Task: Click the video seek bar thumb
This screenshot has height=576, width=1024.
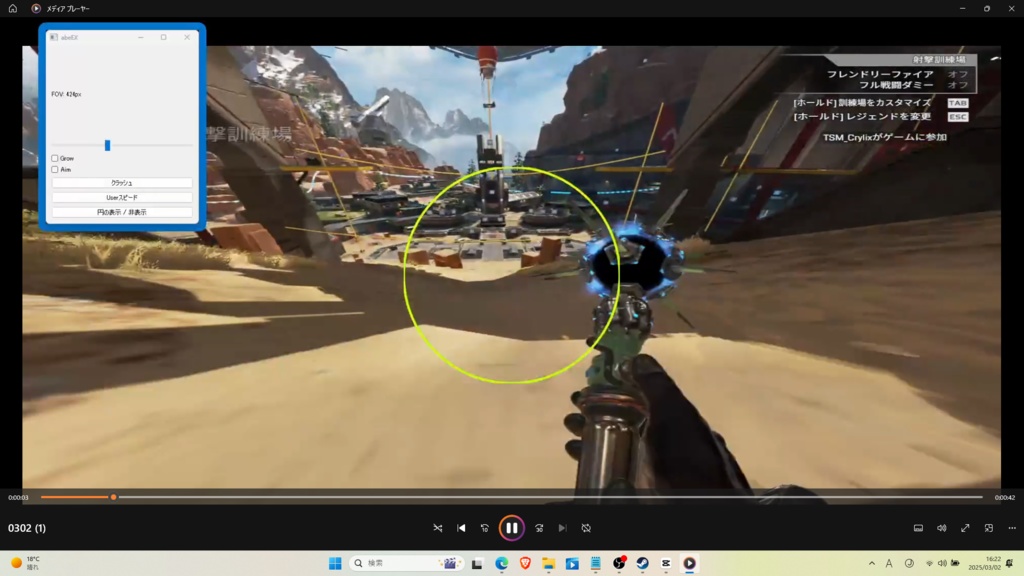Action: (x=114, y=497)
